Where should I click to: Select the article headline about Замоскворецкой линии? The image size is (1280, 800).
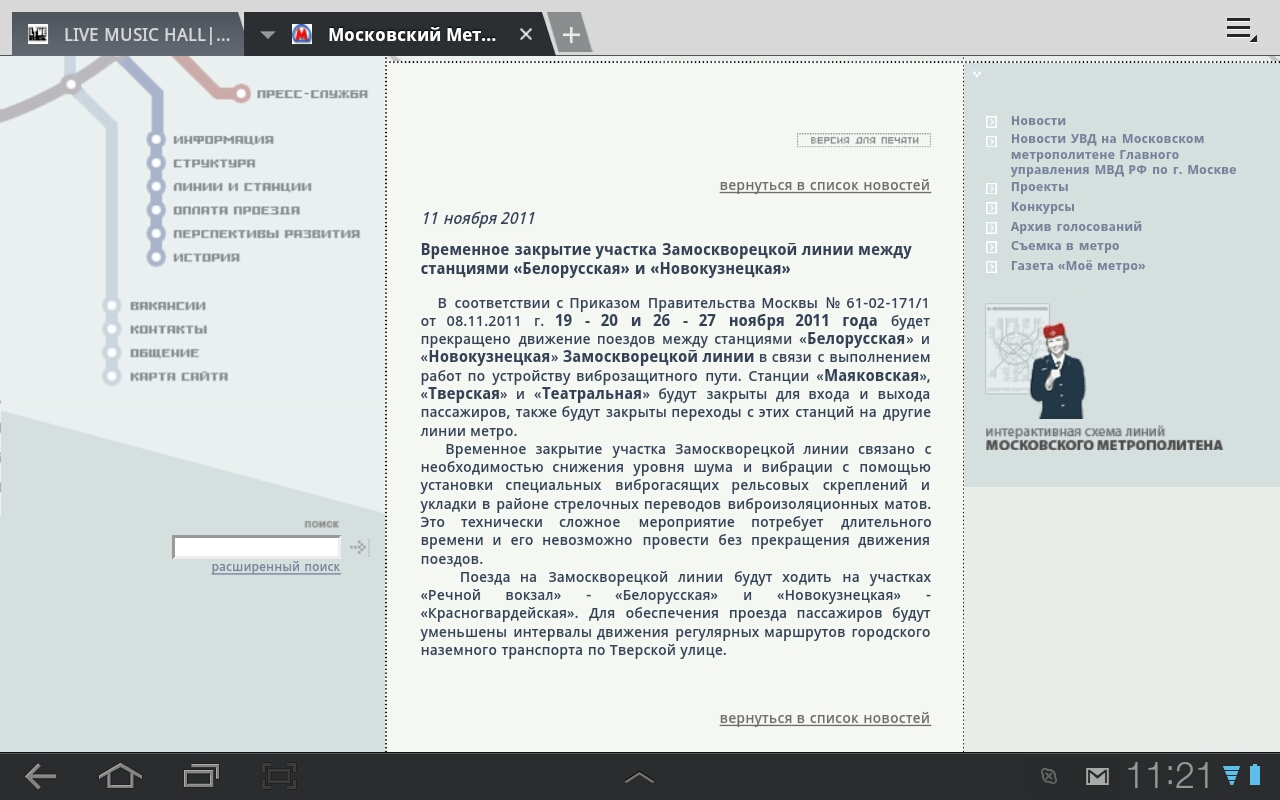point(666,259)
